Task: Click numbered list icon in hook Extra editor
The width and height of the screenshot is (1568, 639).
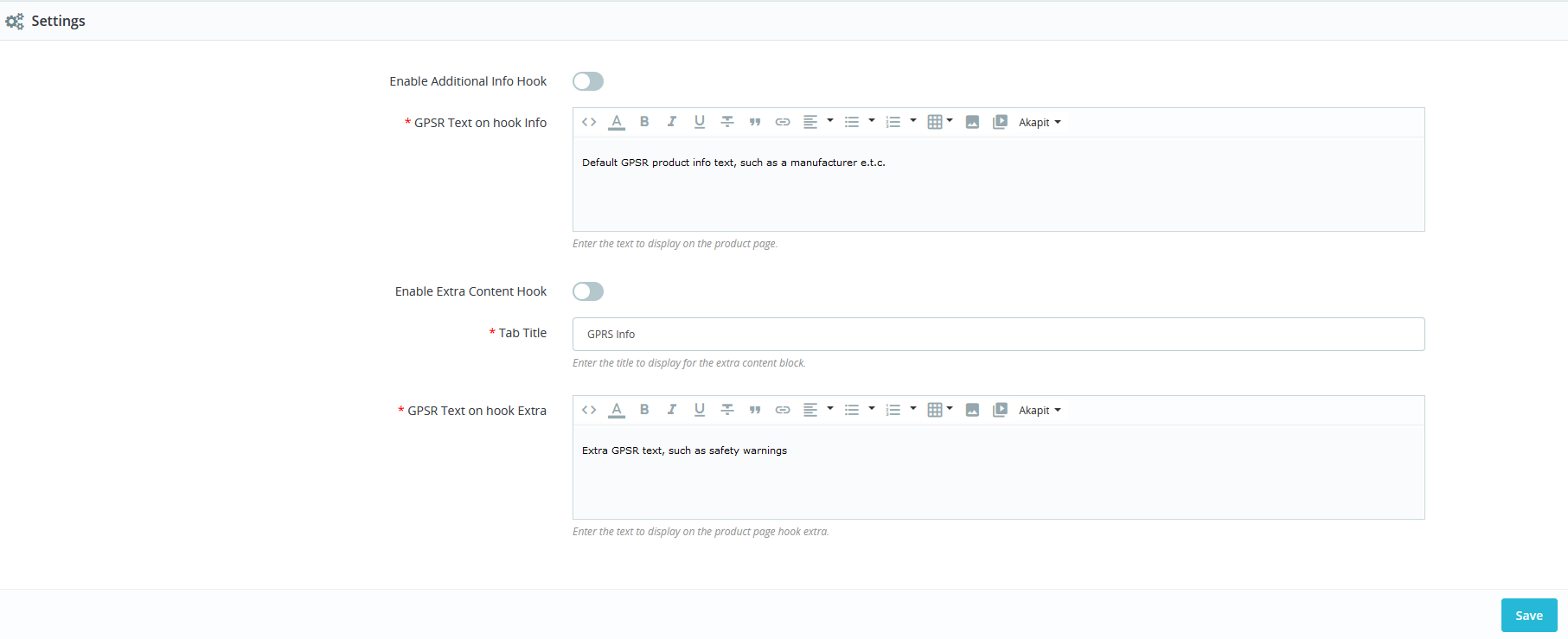Action: 893,410
